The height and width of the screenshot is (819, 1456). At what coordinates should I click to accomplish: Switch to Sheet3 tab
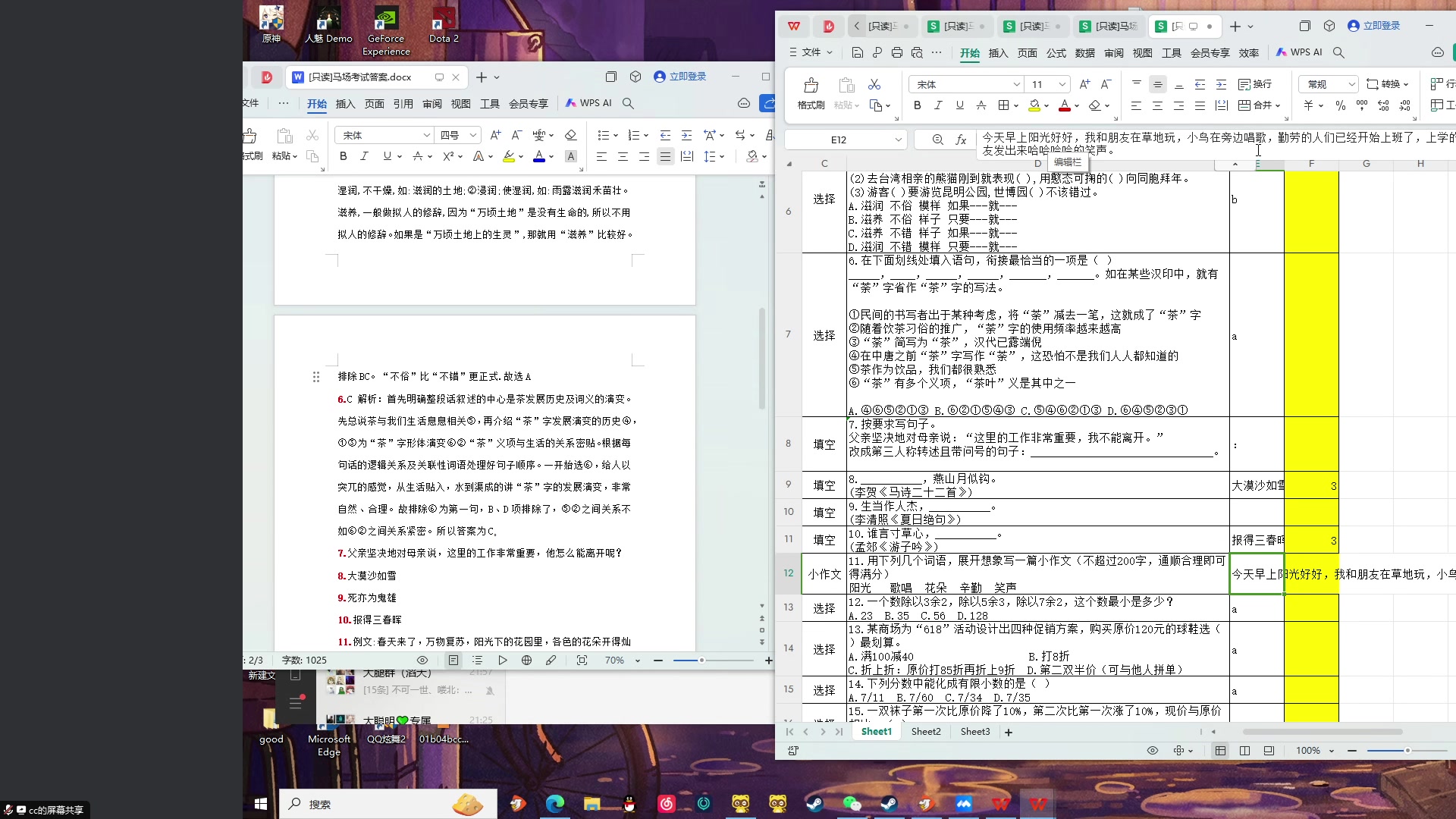975,732
